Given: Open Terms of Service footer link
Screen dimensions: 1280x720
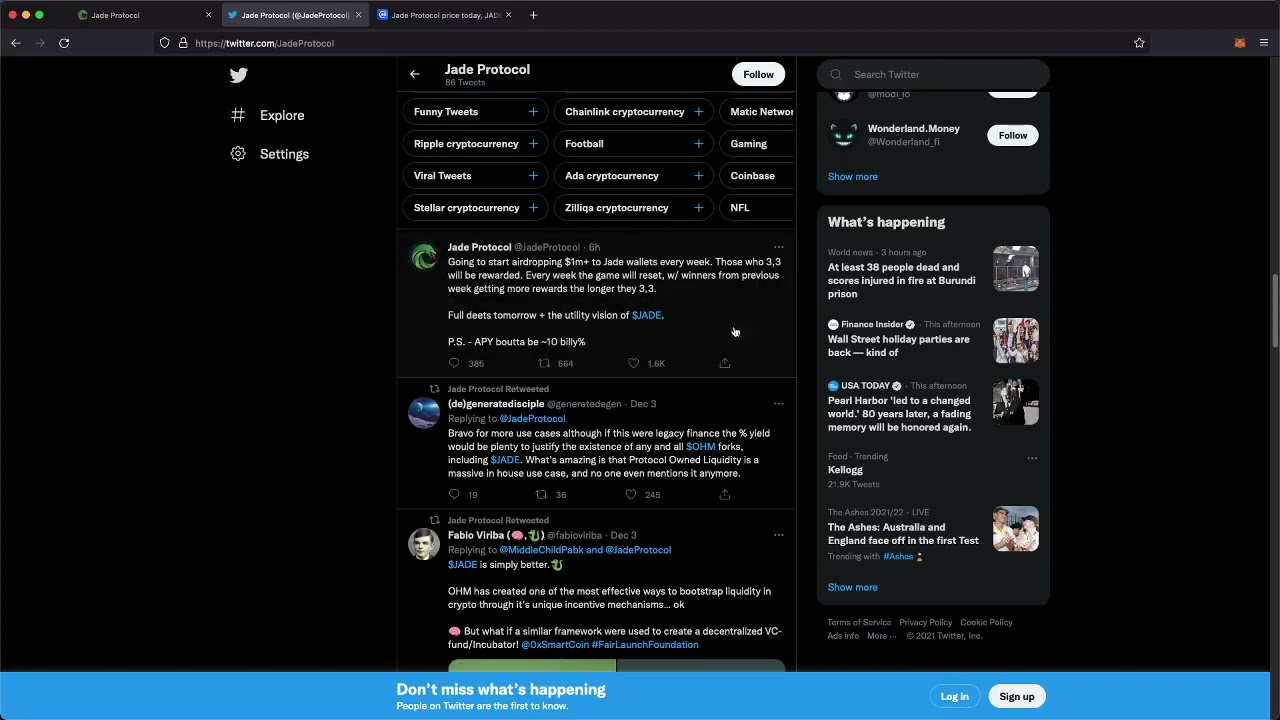Looking at the screenshot, I should click(859, 623).
